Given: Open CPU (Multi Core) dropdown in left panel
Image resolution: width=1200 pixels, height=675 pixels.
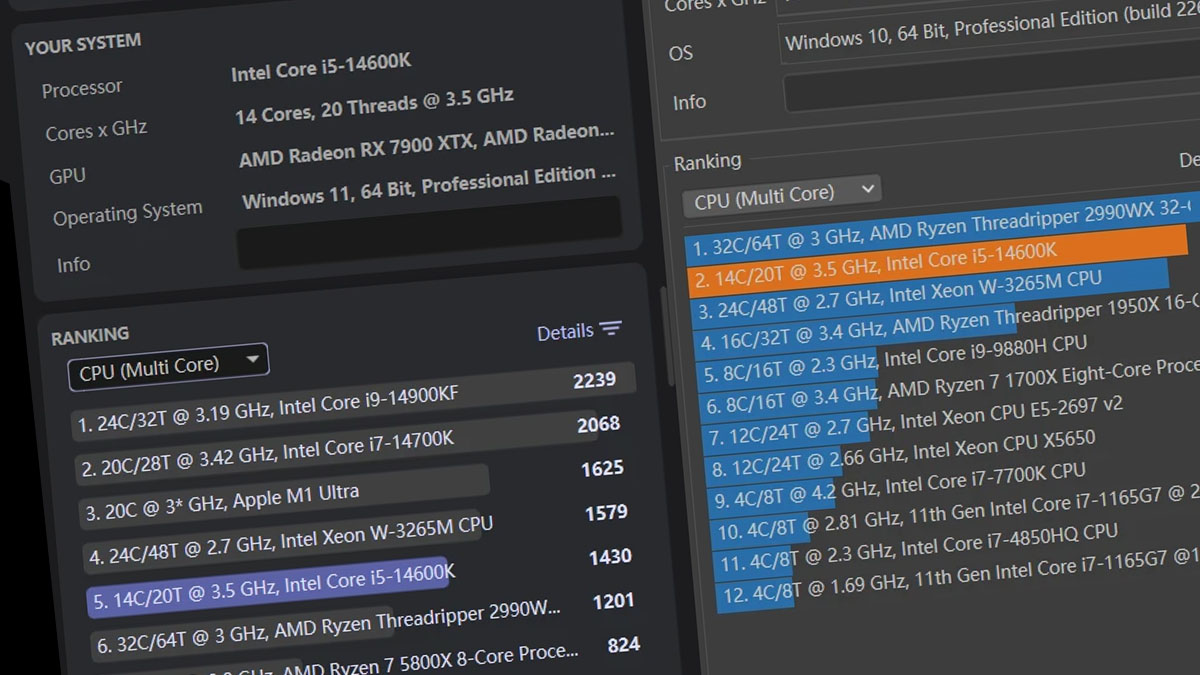Looking at the screenshot, I should point(168,366).
